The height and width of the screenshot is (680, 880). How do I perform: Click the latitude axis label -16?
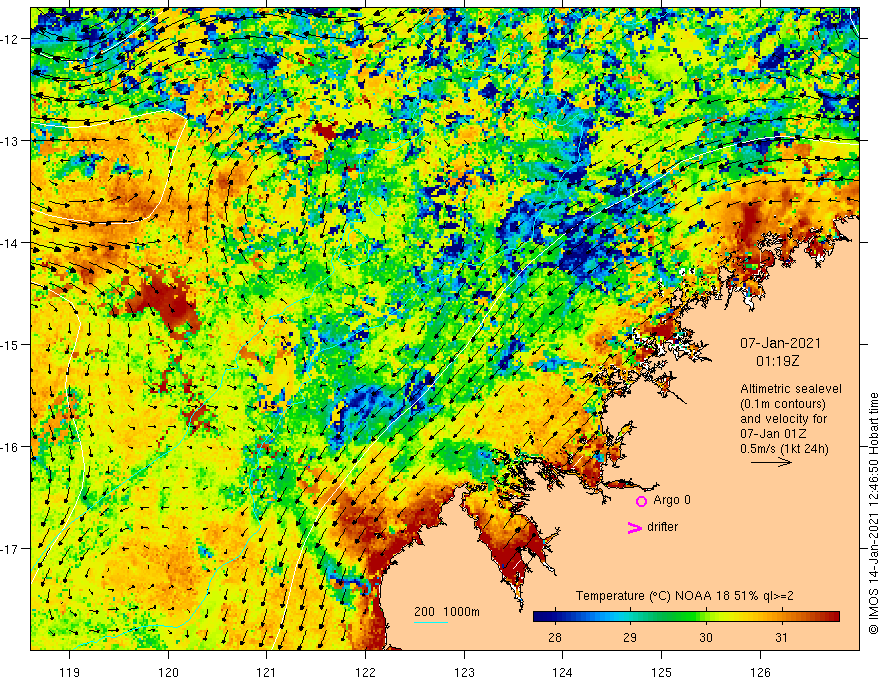(10, 447)
